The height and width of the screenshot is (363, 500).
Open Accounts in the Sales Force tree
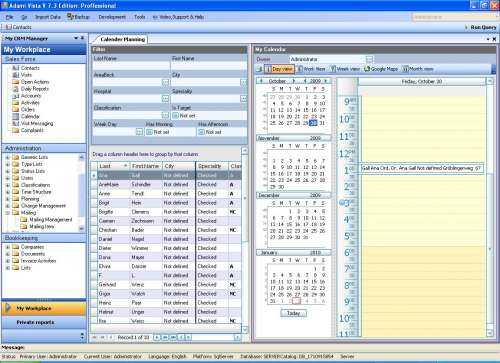(31, 96)
